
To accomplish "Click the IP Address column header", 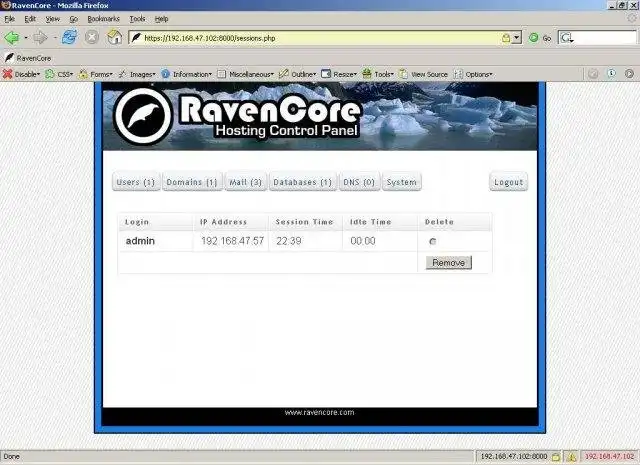I will (223, 222).
